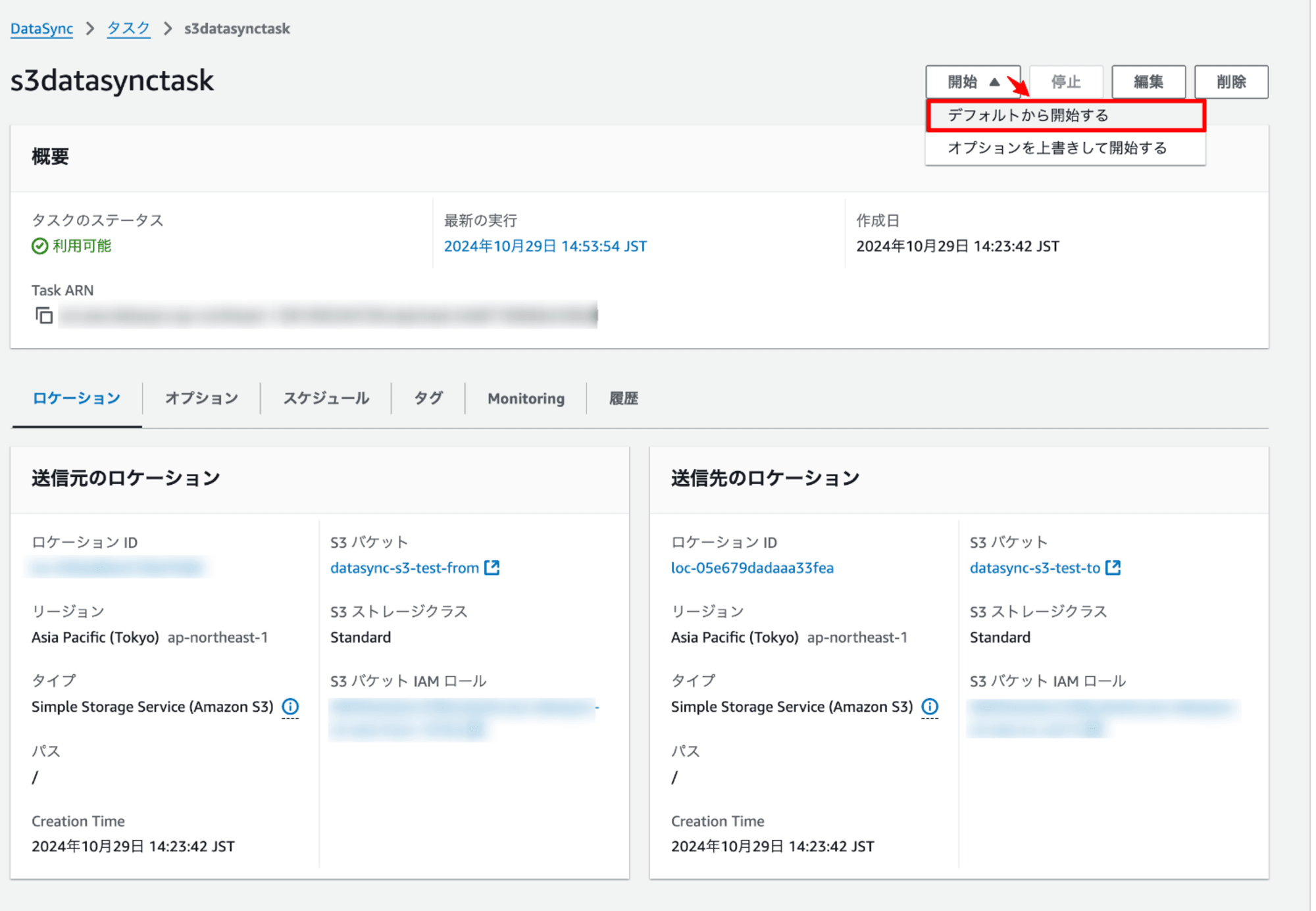Screen dimensions: 1316x911
Task: Open source S3 bucket IAM role link
Action: point(463,718)
